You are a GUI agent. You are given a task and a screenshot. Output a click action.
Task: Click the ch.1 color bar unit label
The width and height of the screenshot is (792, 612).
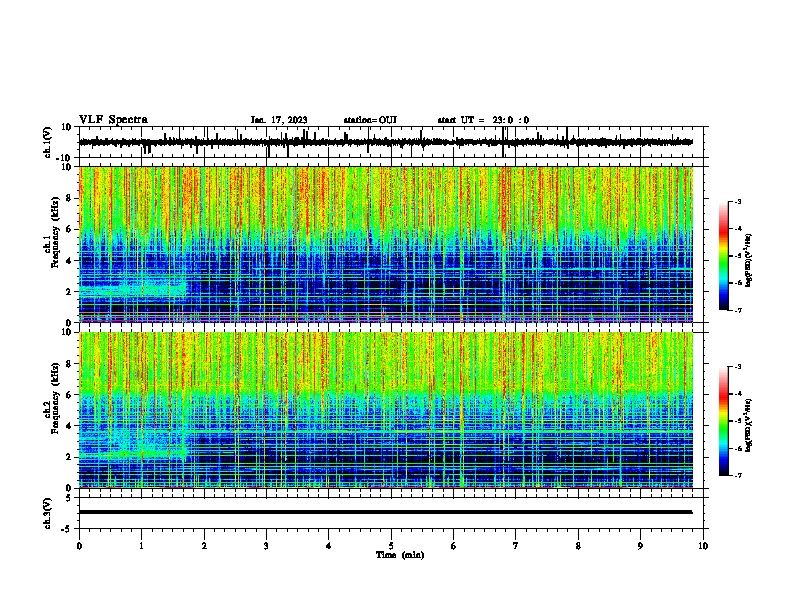749,260
